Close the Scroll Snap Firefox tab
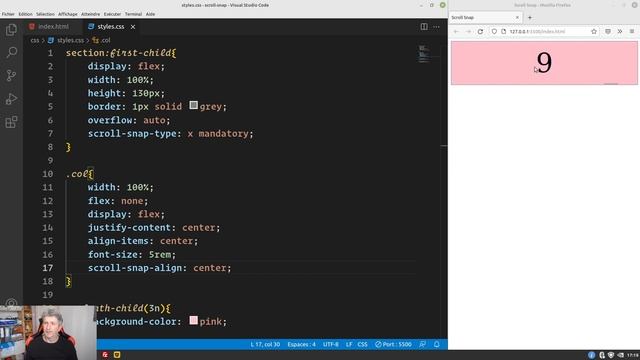This screenshot has width=640, height=360. pyautogui.click(x=517, y=18)
